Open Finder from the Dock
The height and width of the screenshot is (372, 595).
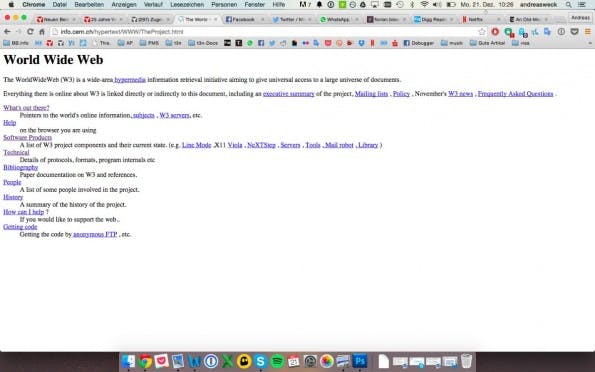[x=129, y=361]
